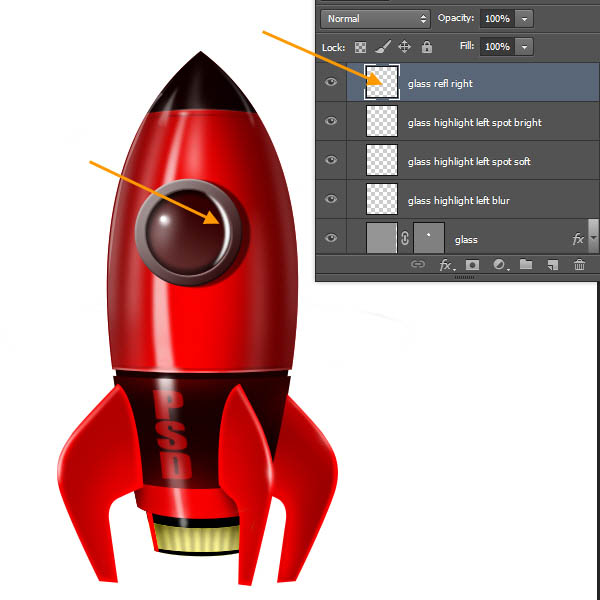Click the lock position icon
Viewport: 600px width, 600px height.
tap(405, 47)
